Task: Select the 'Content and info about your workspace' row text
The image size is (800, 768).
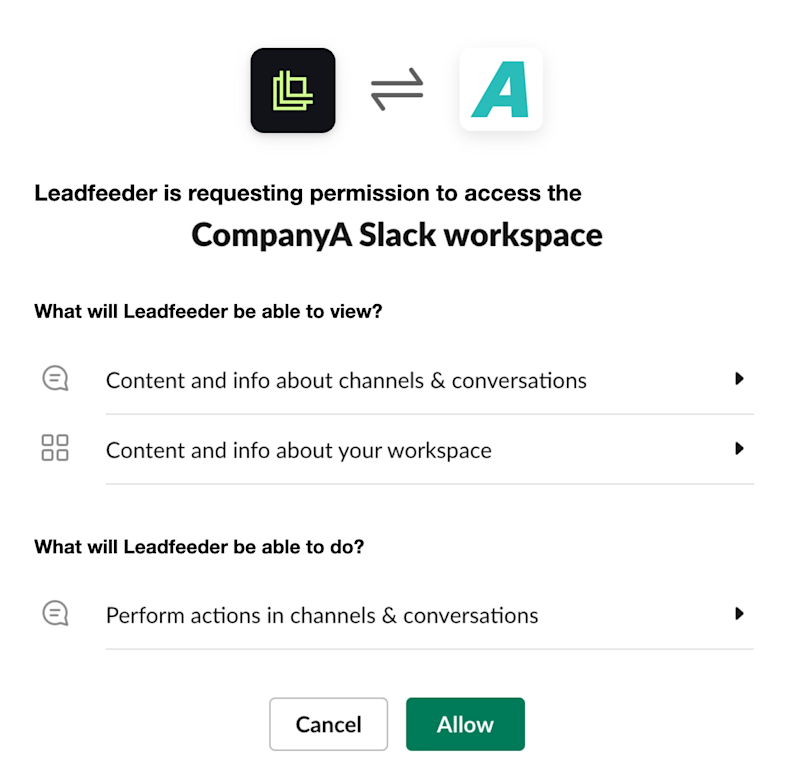Action: [x=298, y=451]
